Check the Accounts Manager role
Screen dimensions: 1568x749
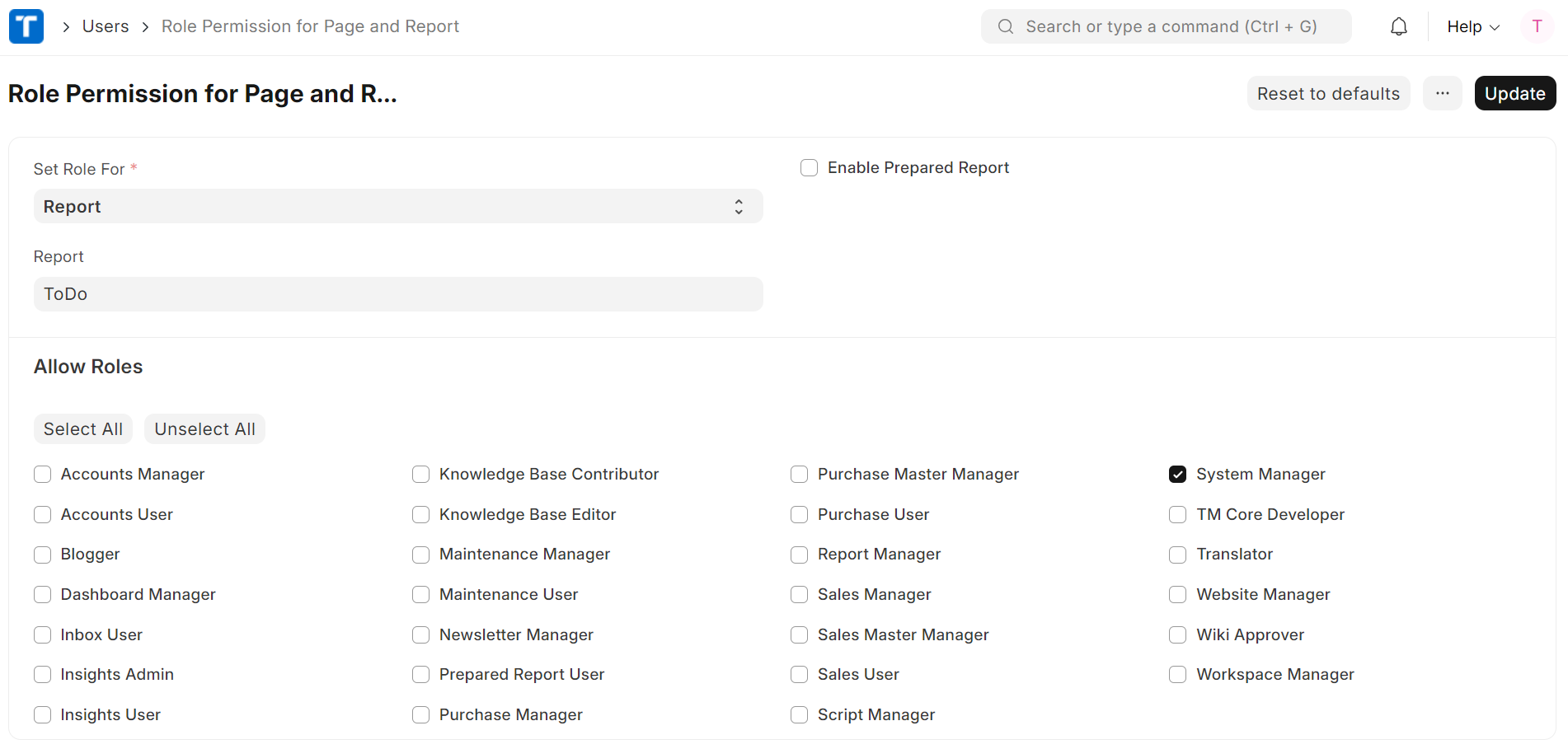(x=43, y=475)
